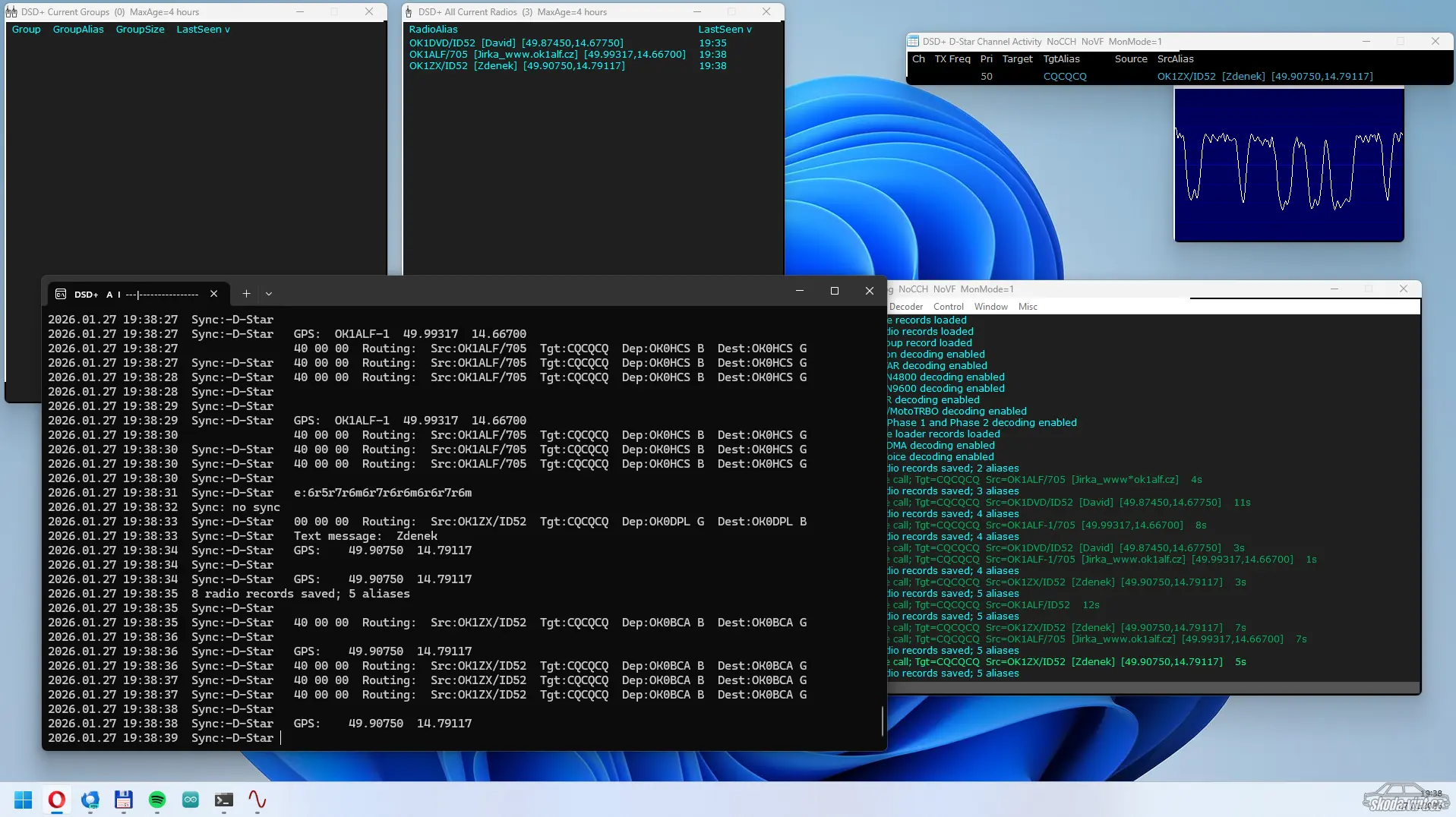
Task: Click the Windows Terminal taskbar icon
Action: 224,800
